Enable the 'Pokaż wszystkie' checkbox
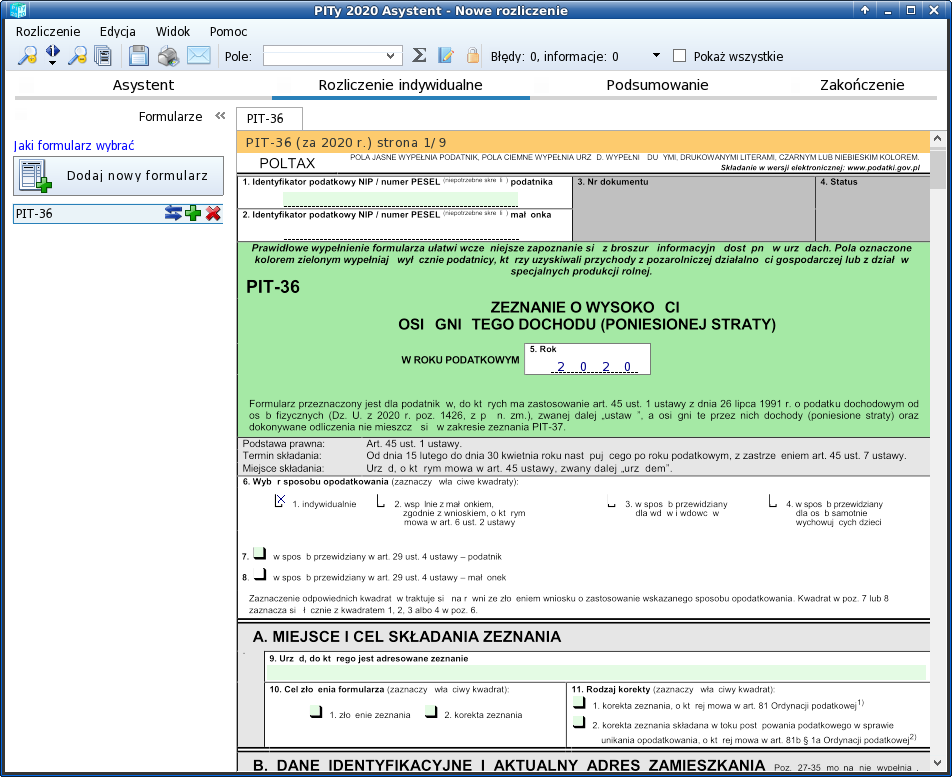Screen dimensions: 952x777 click(x=680, y=56)
